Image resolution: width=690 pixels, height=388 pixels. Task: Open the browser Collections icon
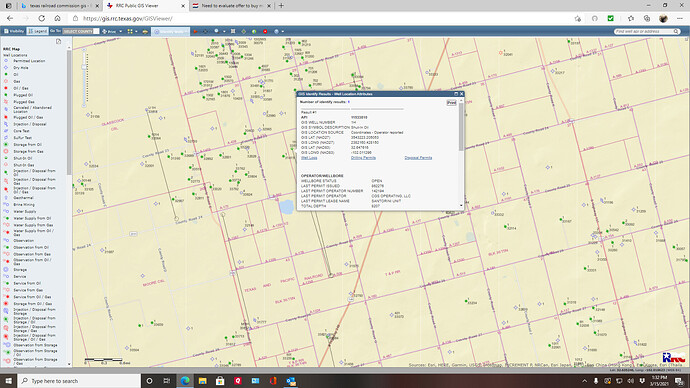coord(647,18)
